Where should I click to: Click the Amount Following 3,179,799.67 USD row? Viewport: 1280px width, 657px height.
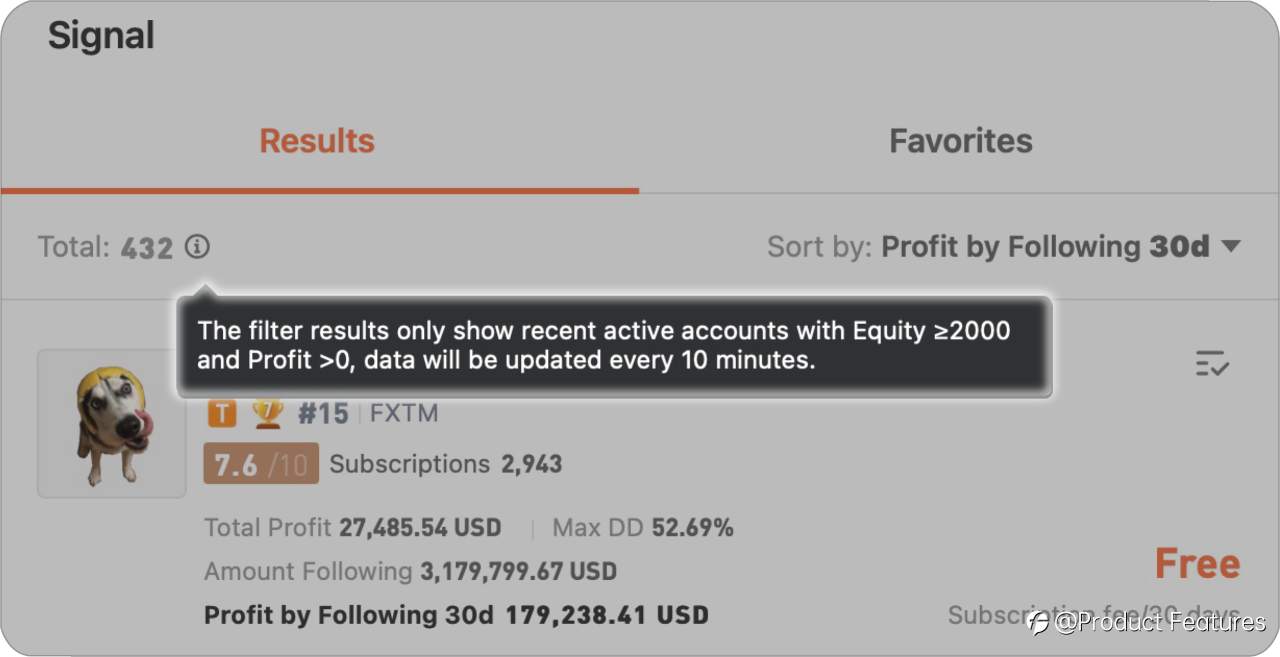pos(410,572)
